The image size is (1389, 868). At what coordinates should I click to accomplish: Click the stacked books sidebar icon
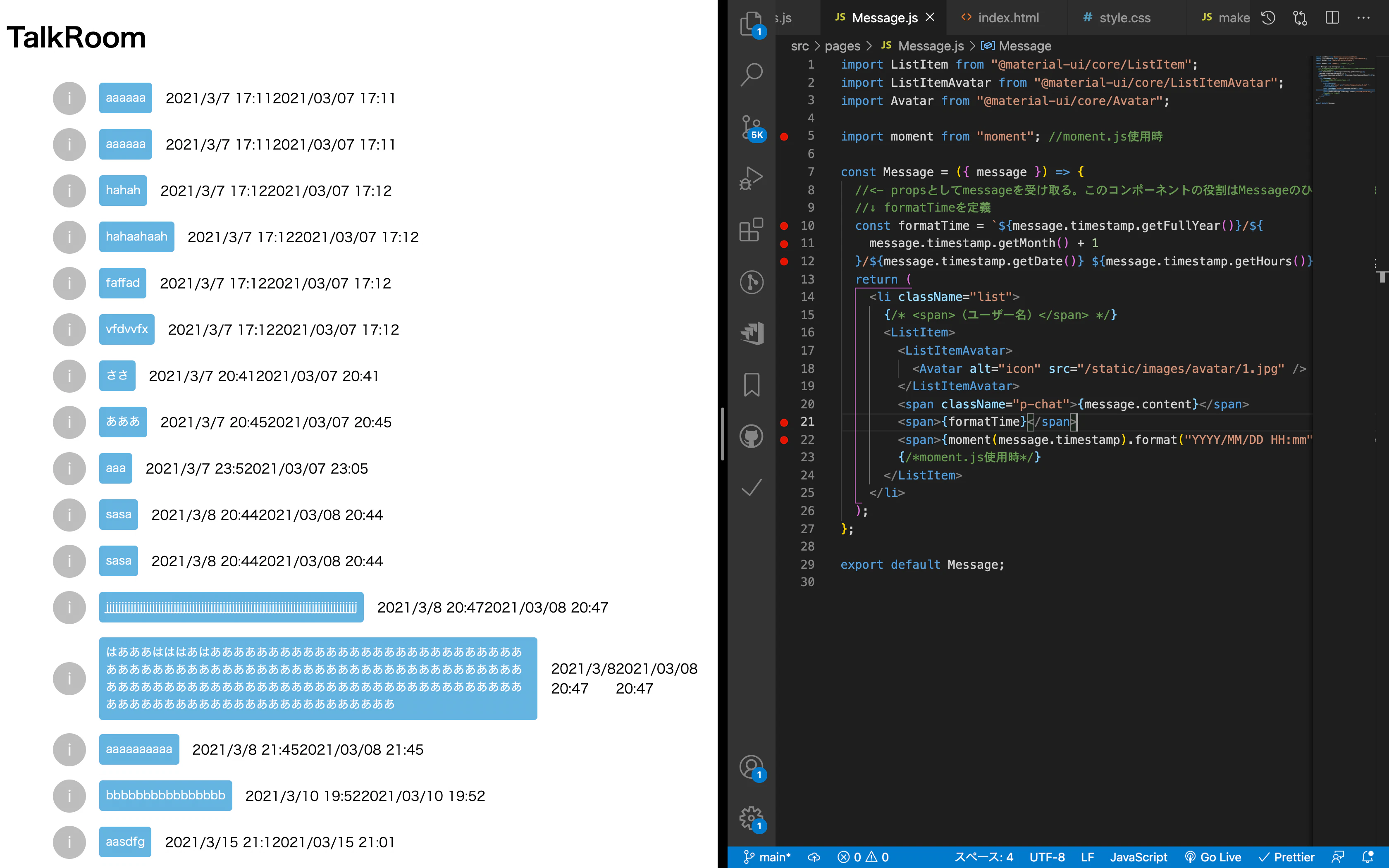(x=751, y=333)
